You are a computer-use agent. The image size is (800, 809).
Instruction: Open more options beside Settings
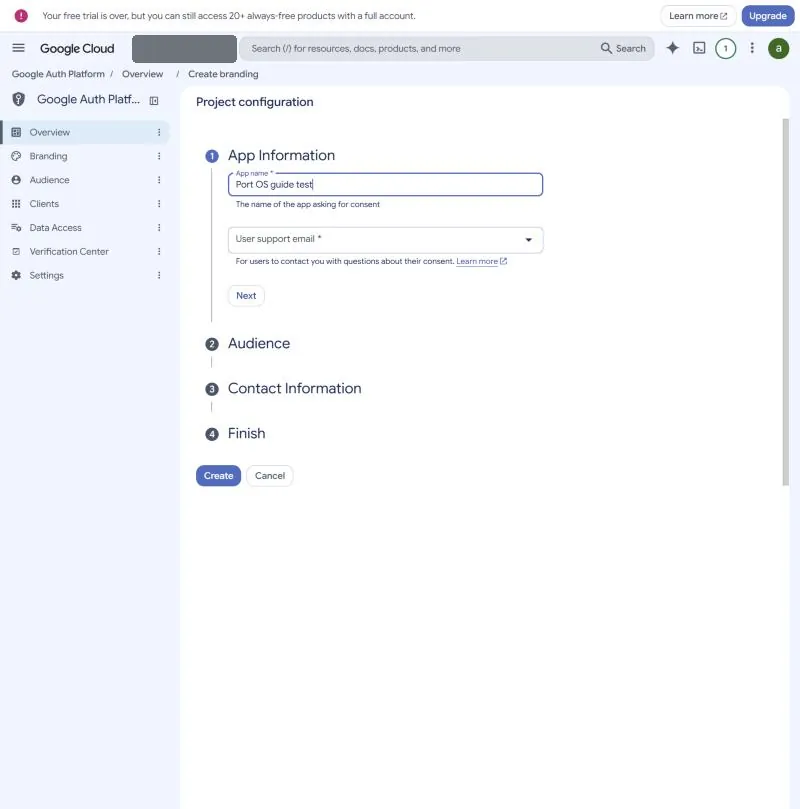[x=159, y=275]
